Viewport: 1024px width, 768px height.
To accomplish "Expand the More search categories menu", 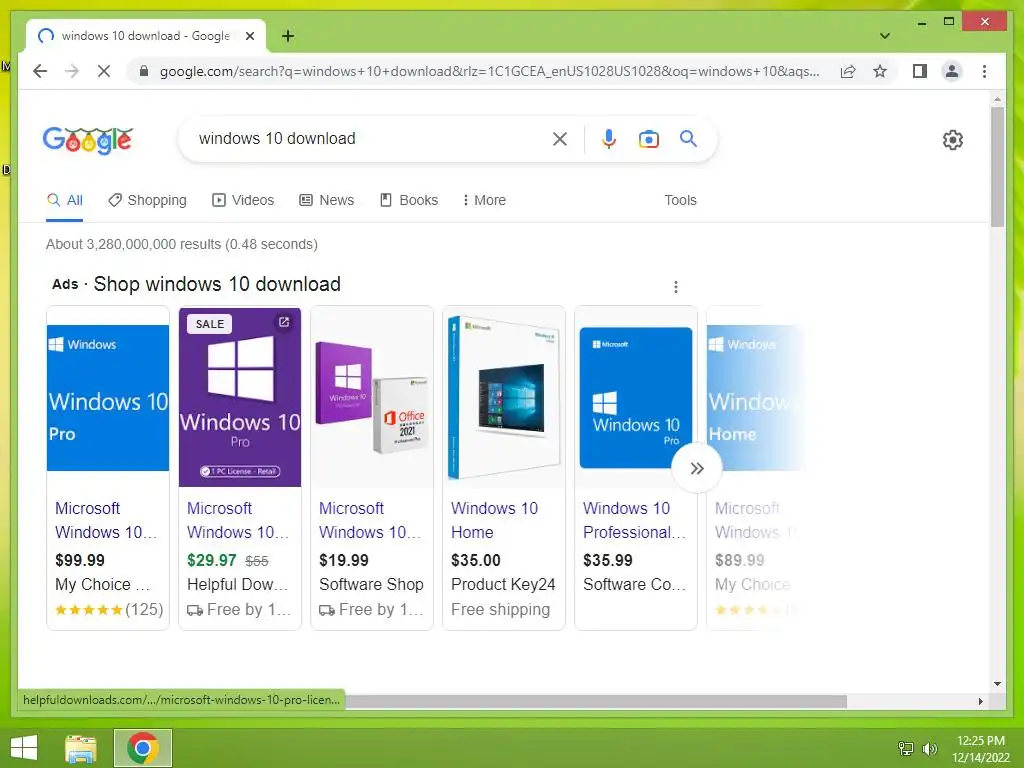I will pos(484,200).
